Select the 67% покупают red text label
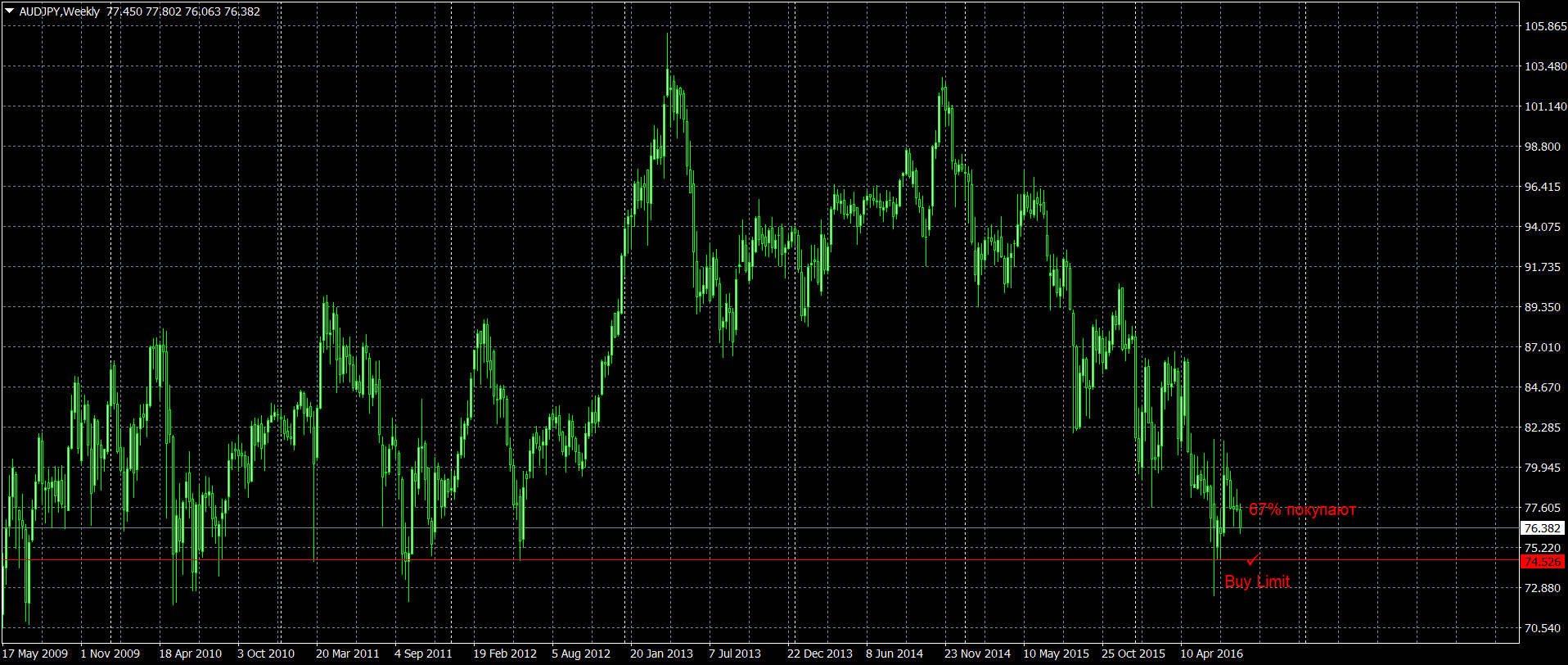Image resolution: width=1568 pixels, height=665 pixels. pyautogui.click(x=1302, y=509)
